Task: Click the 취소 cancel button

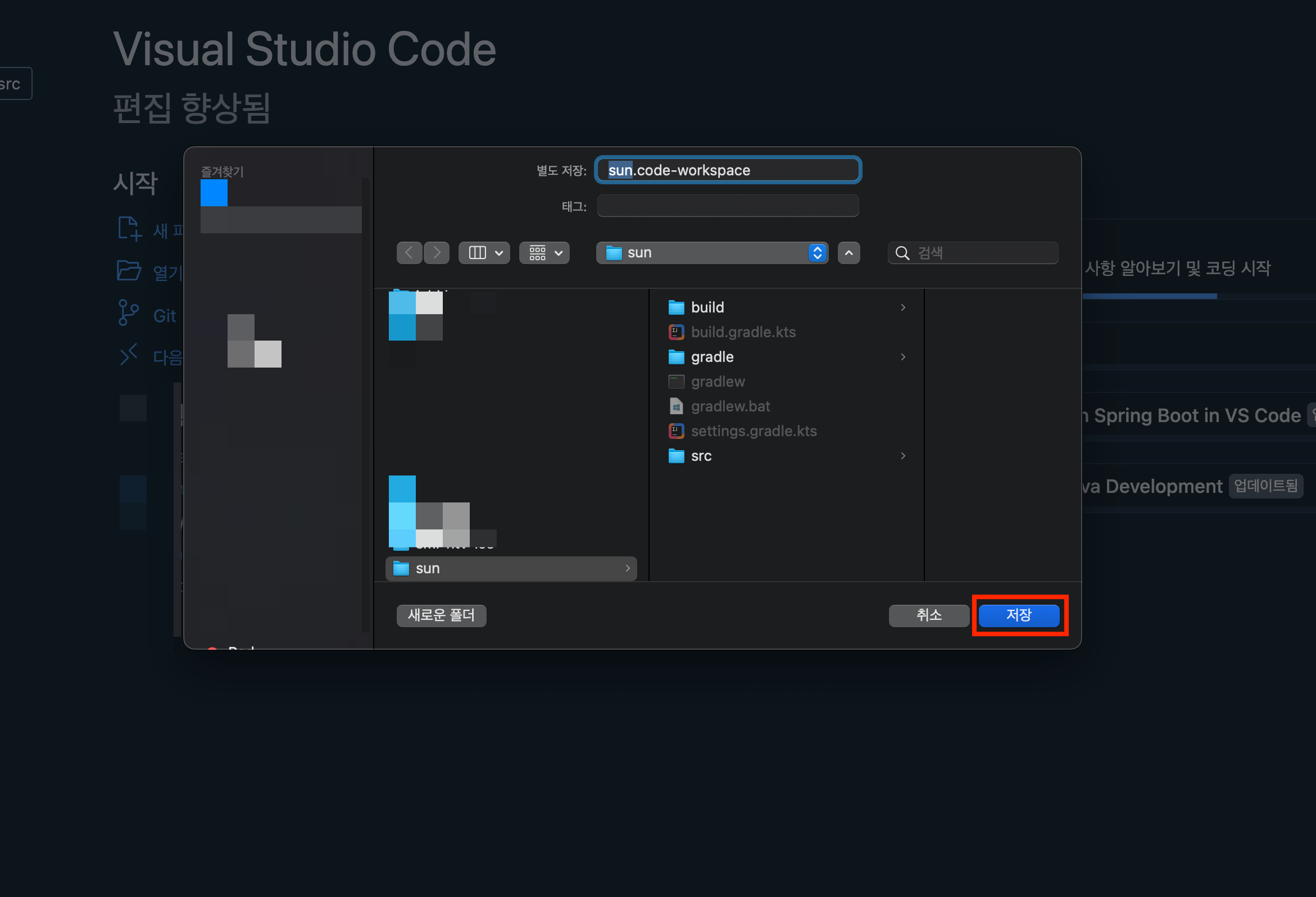Action: [x=928, y=615]
